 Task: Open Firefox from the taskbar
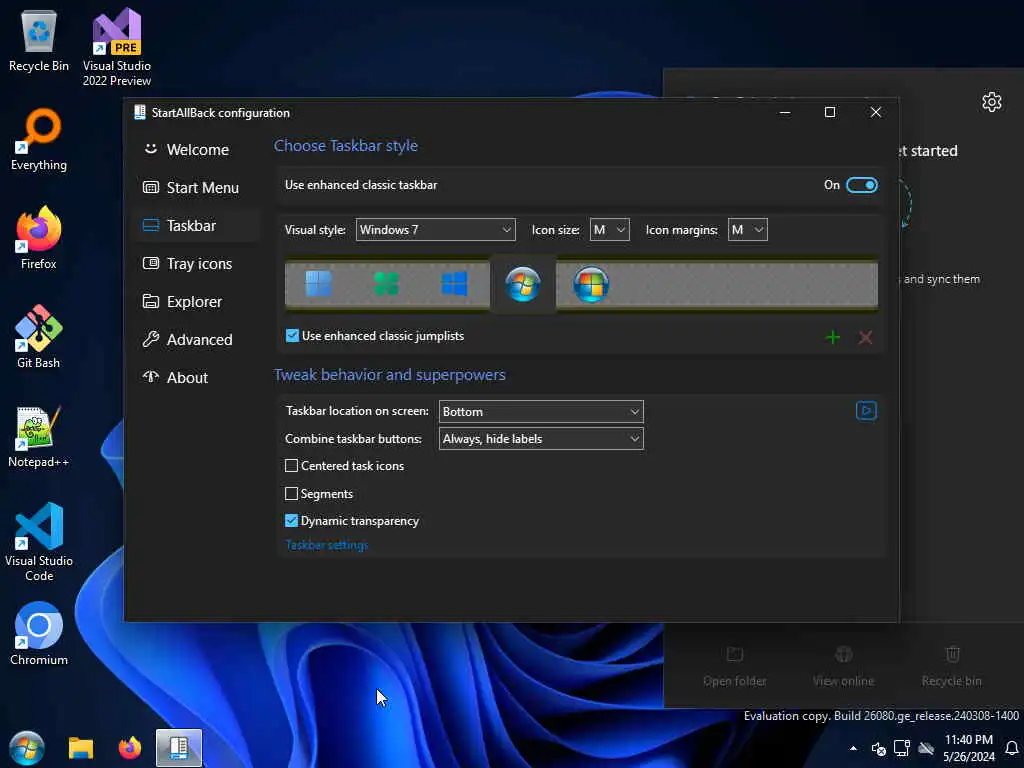click(129, 748)
